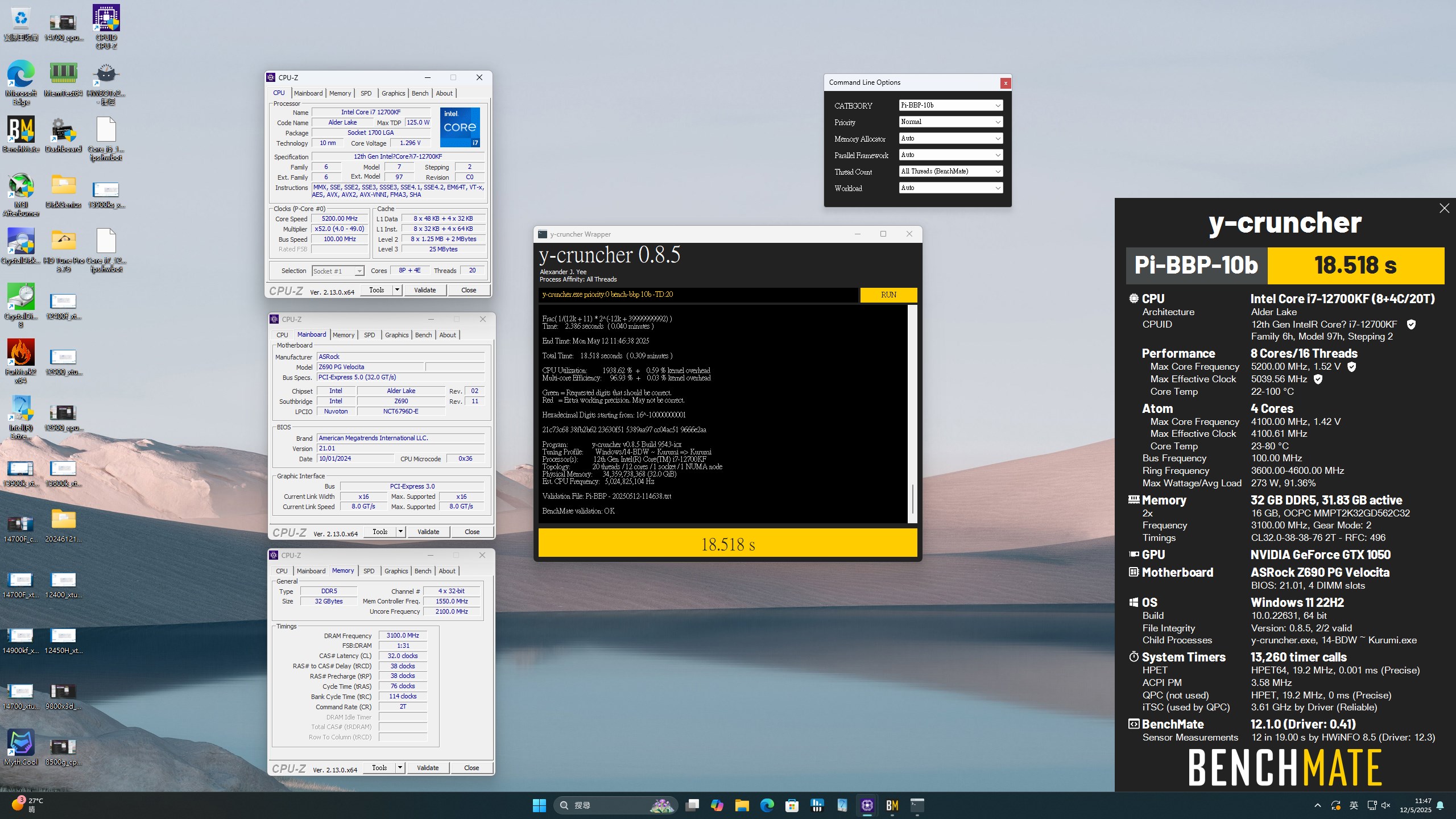Image resolution: width=1456 pixels, height=819 pixels.
Task: Launch HD Tune Pro 5.75
Action: point(63,250)
